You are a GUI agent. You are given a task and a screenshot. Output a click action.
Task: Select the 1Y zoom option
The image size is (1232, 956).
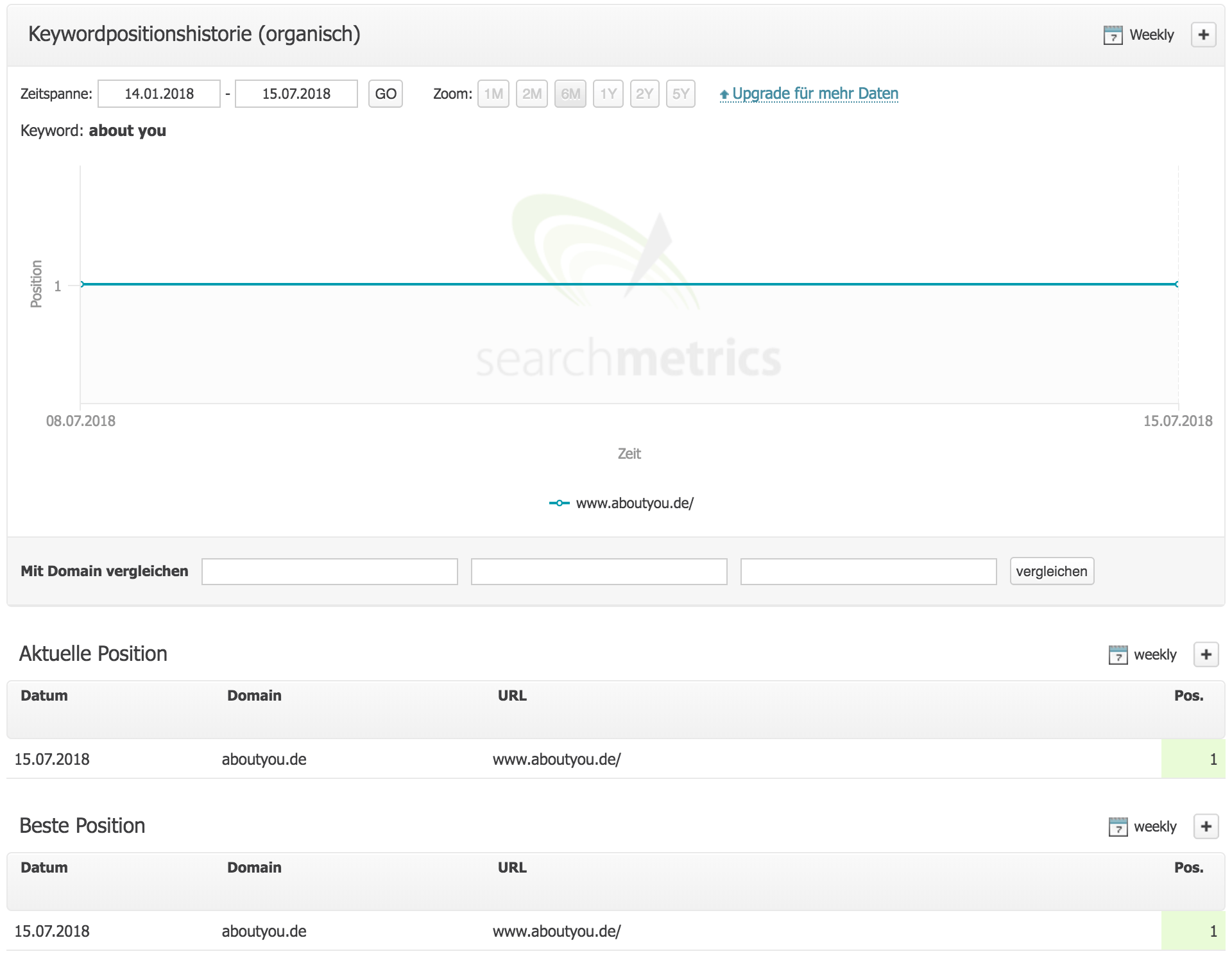tap(608, 94)
